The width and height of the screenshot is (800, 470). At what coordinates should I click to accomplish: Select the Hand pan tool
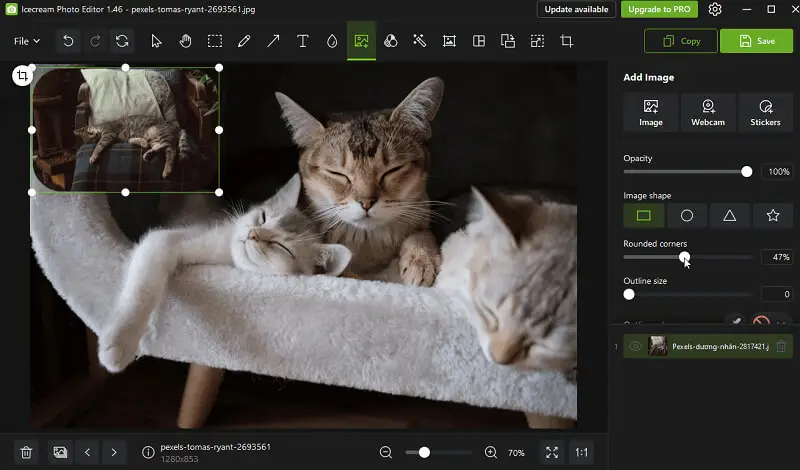185,41
